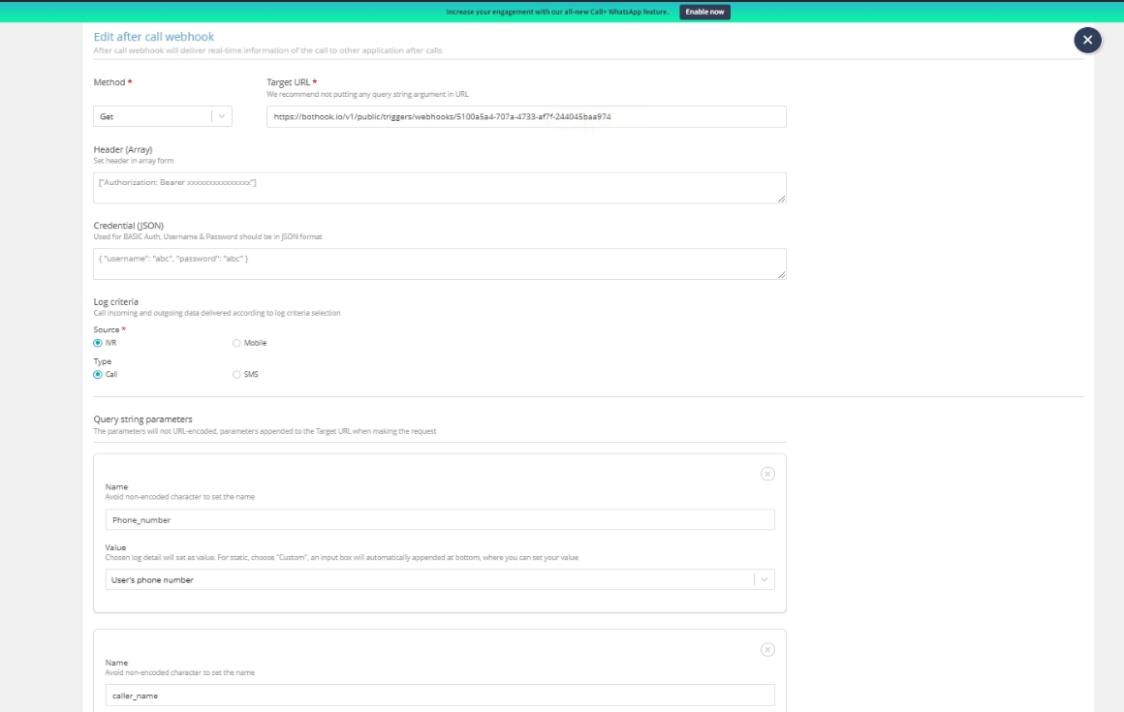Focus the Header (Array) text area
Viewport: 1124px width, 712px height.
pyautogui.click(x=439, y=188)
